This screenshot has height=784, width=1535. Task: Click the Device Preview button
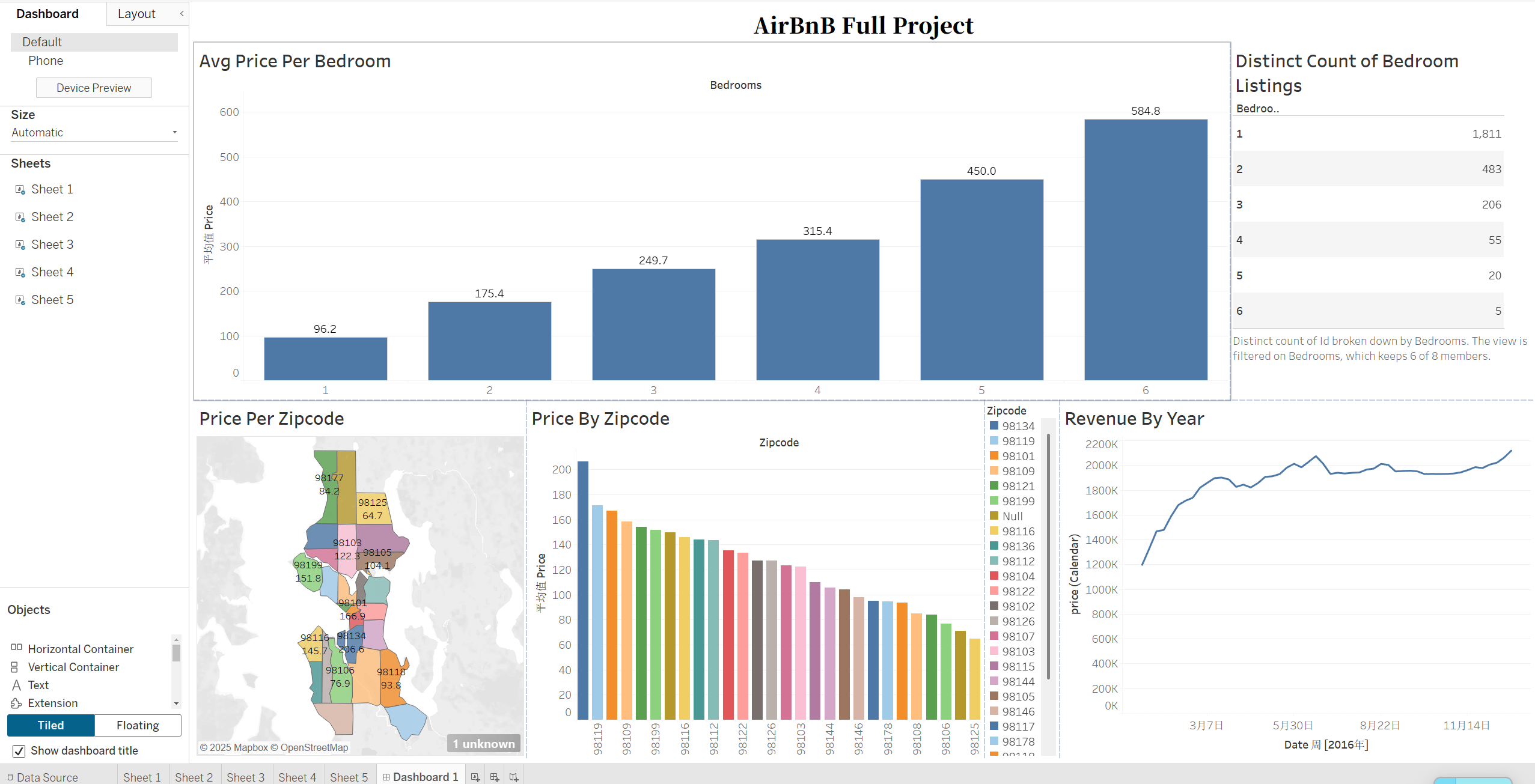[94, 88]
